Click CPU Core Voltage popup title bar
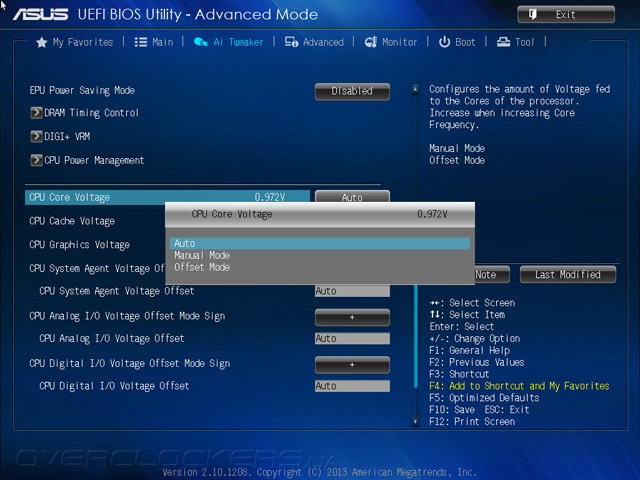 point(320,215)
